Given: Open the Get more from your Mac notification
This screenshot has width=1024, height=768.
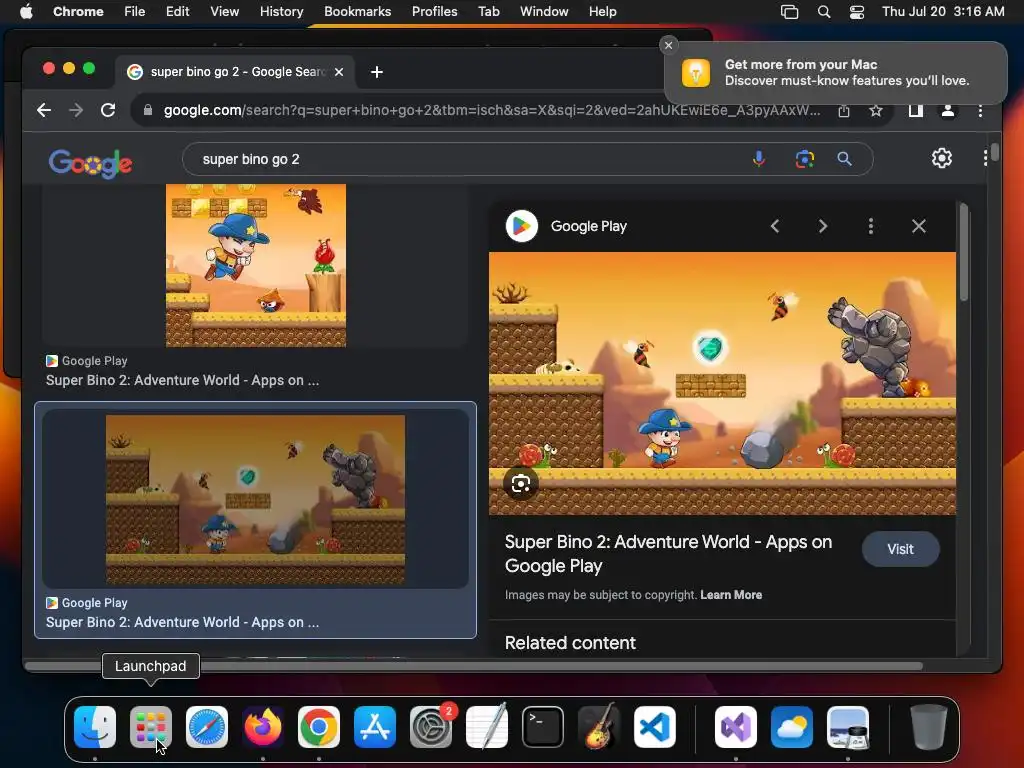Looking at the screenshot, I should (836, 72).
